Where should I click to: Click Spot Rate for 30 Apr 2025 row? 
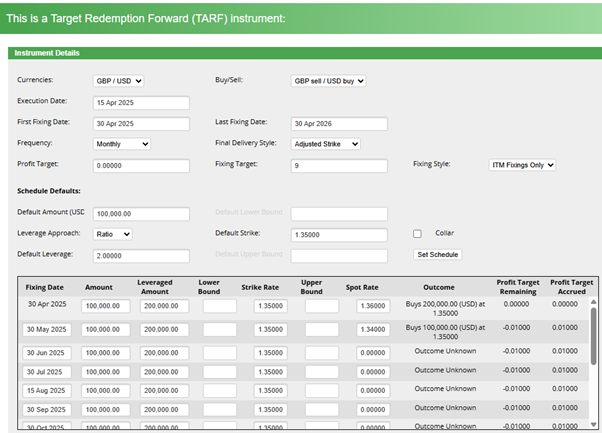372,306
